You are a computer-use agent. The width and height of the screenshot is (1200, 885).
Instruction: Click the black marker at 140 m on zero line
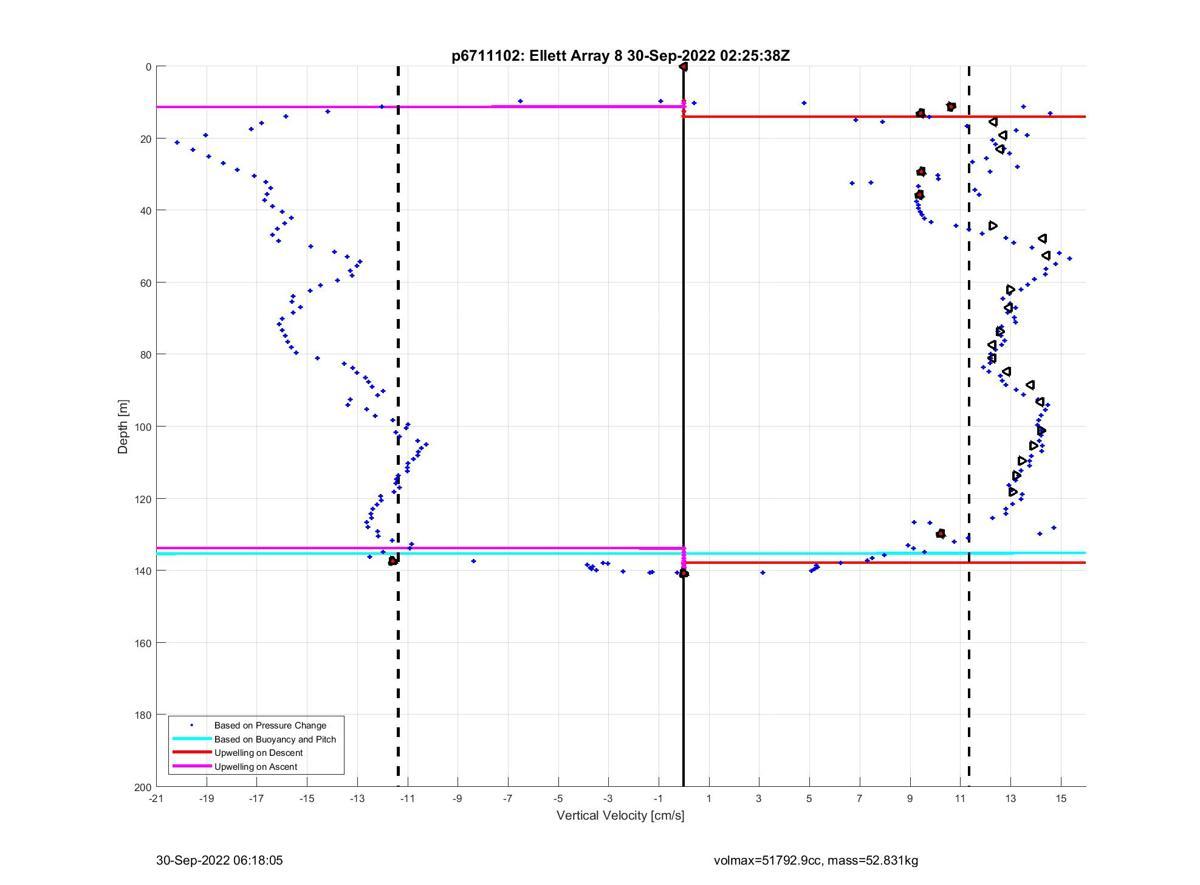point(684,573)
